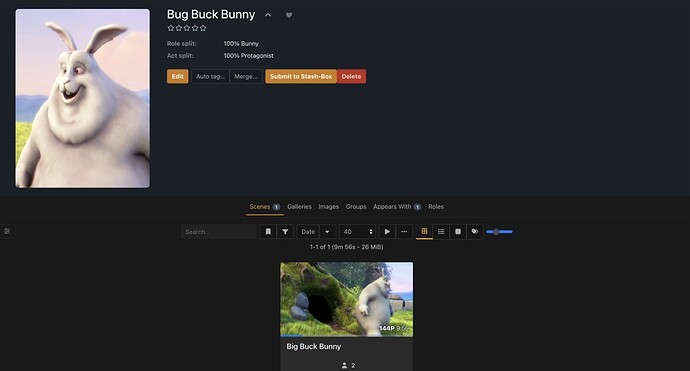Play scenes with the play icon
This screenshot has height=371, width=690.
tap(387, 231)
